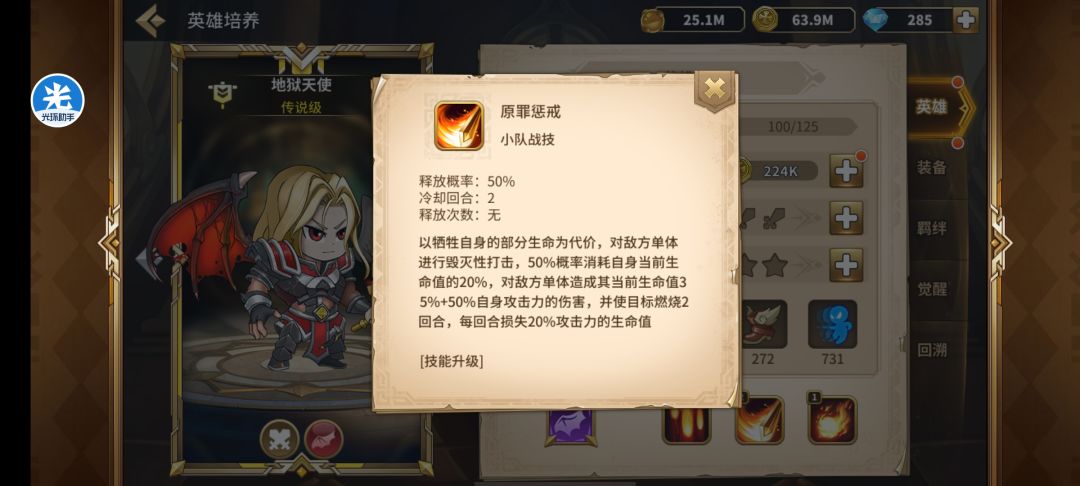Open the 光环助手 floating assistant icon

pyautogui.click(x=58, y=101)
